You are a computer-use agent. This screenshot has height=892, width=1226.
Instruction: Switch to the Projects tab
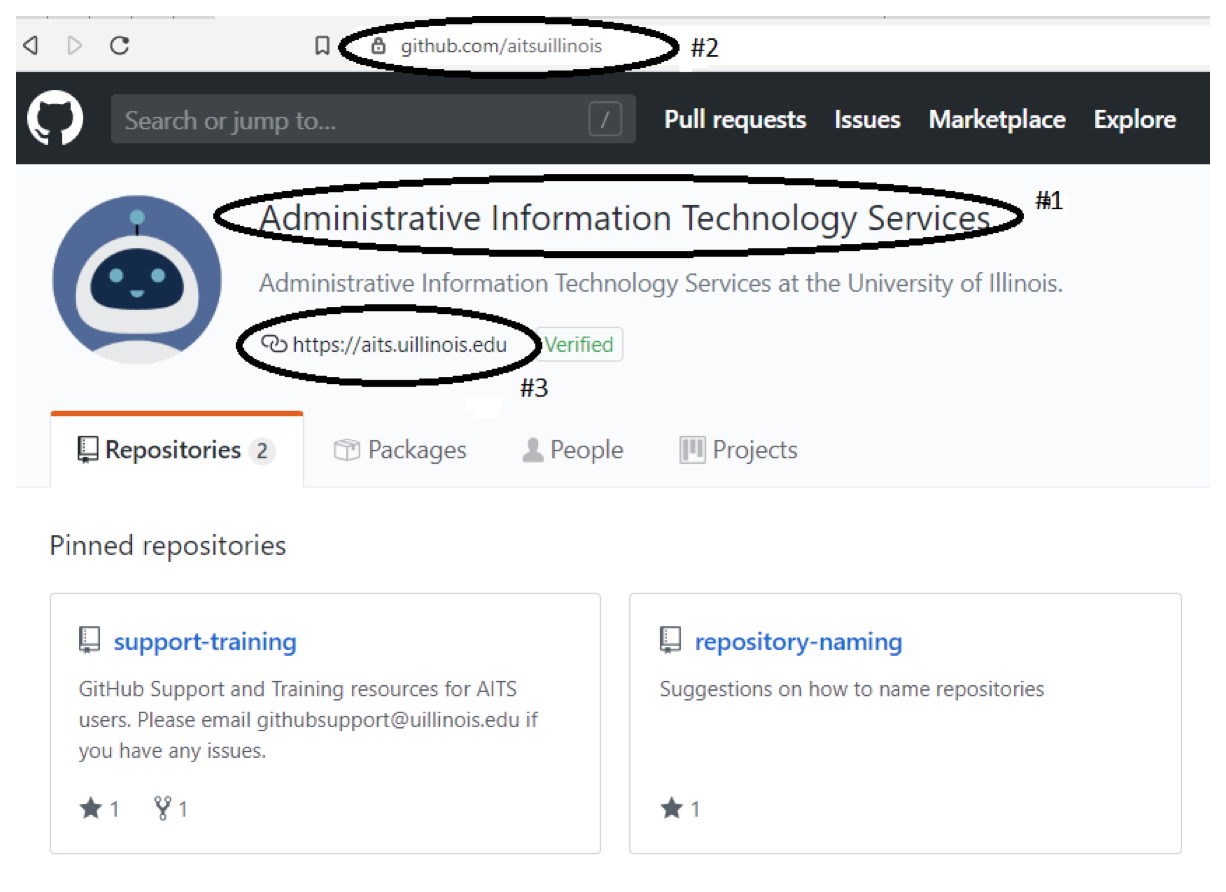click(738, 450)
